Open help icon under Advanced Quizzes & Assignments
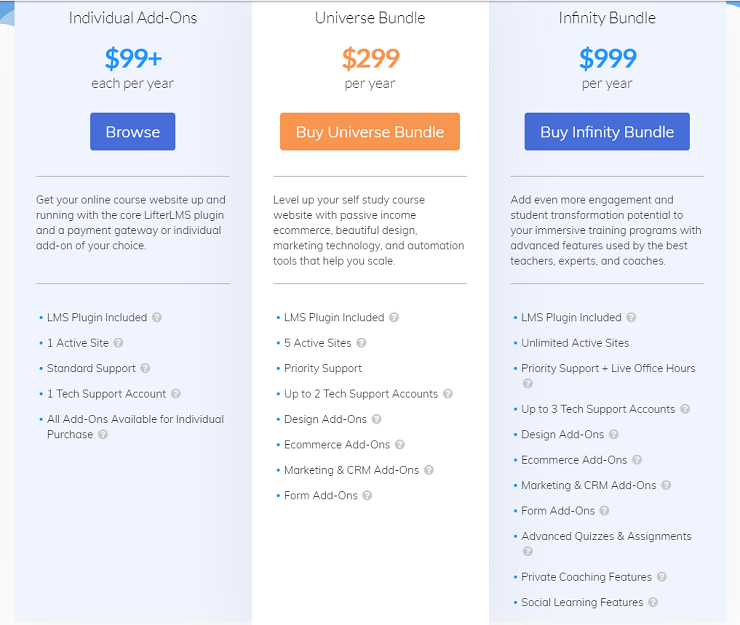 [527, 552]
